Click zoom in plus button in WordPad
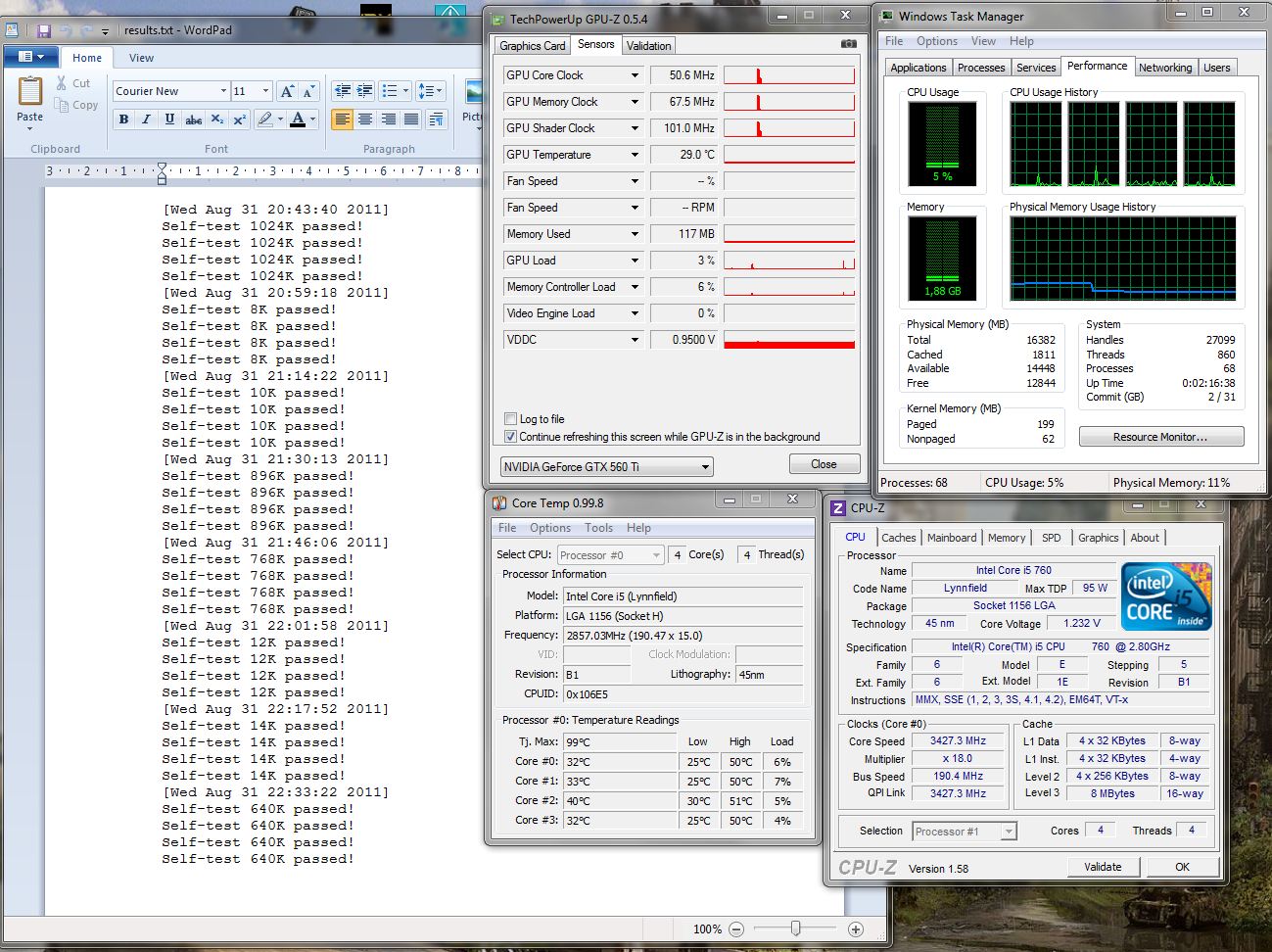The width and height of the screenshot is (1272, 952). click(x=856, y=929)
